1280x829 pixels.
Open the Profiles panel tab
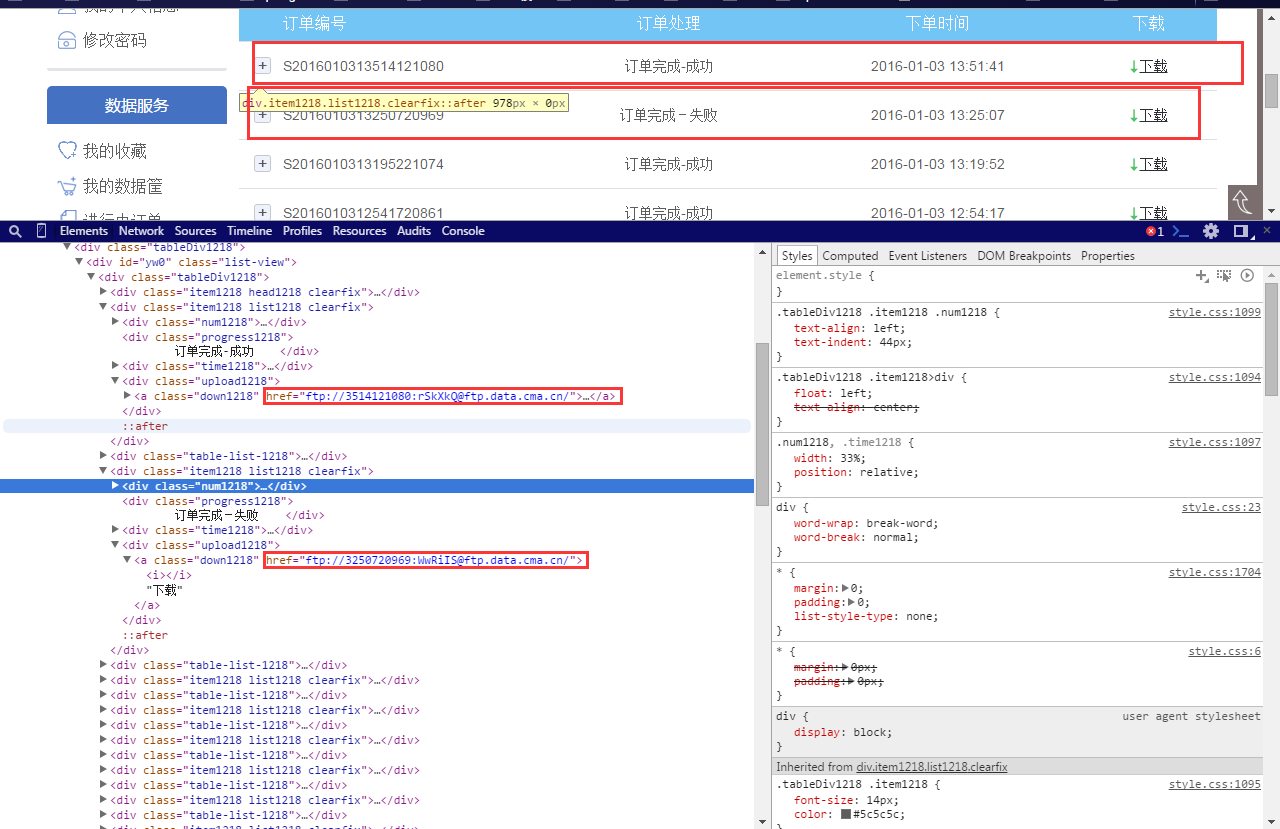point(302,231)
